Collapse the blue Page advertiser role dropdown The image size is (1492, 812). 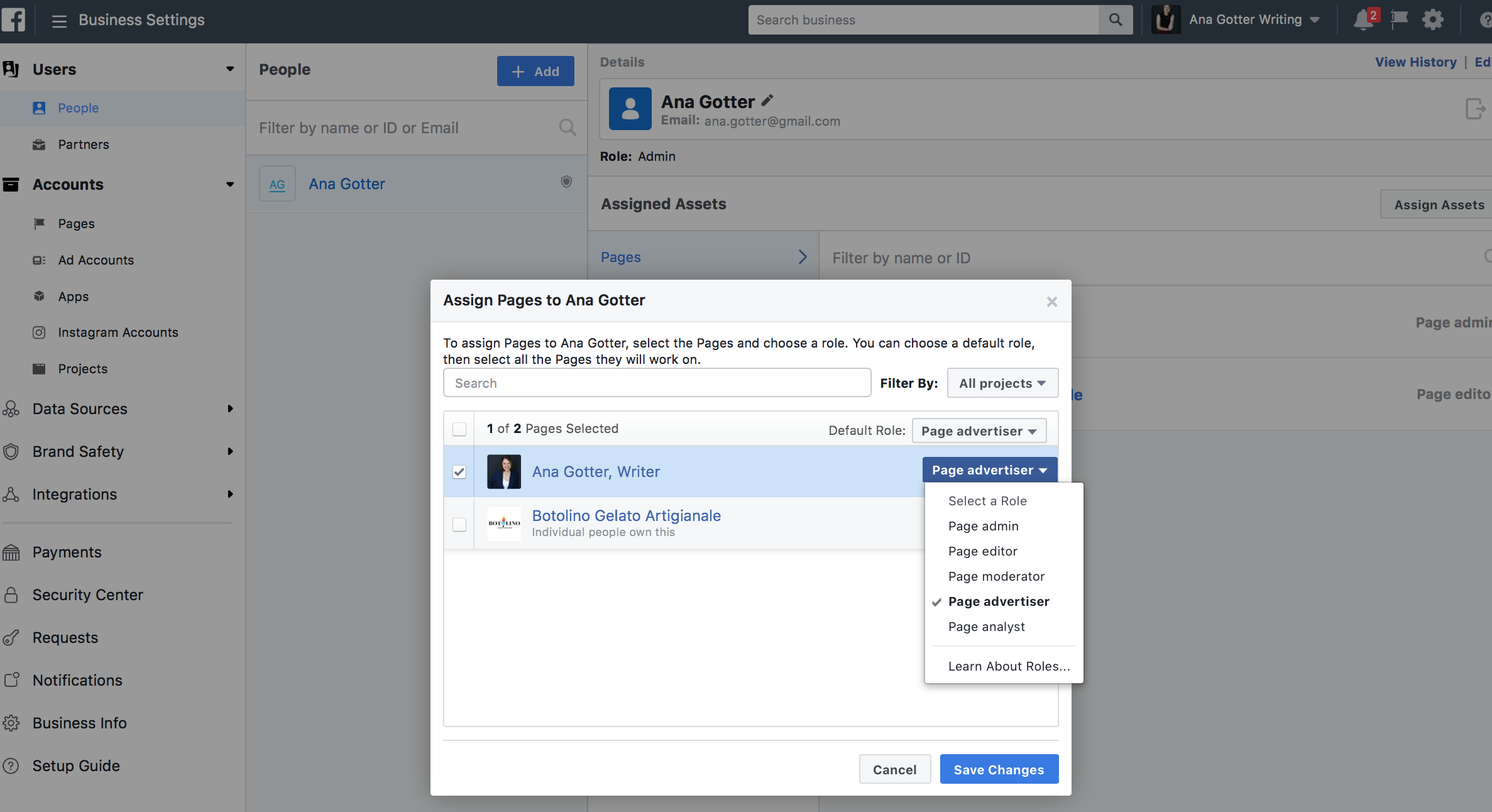tap(990, 470)
